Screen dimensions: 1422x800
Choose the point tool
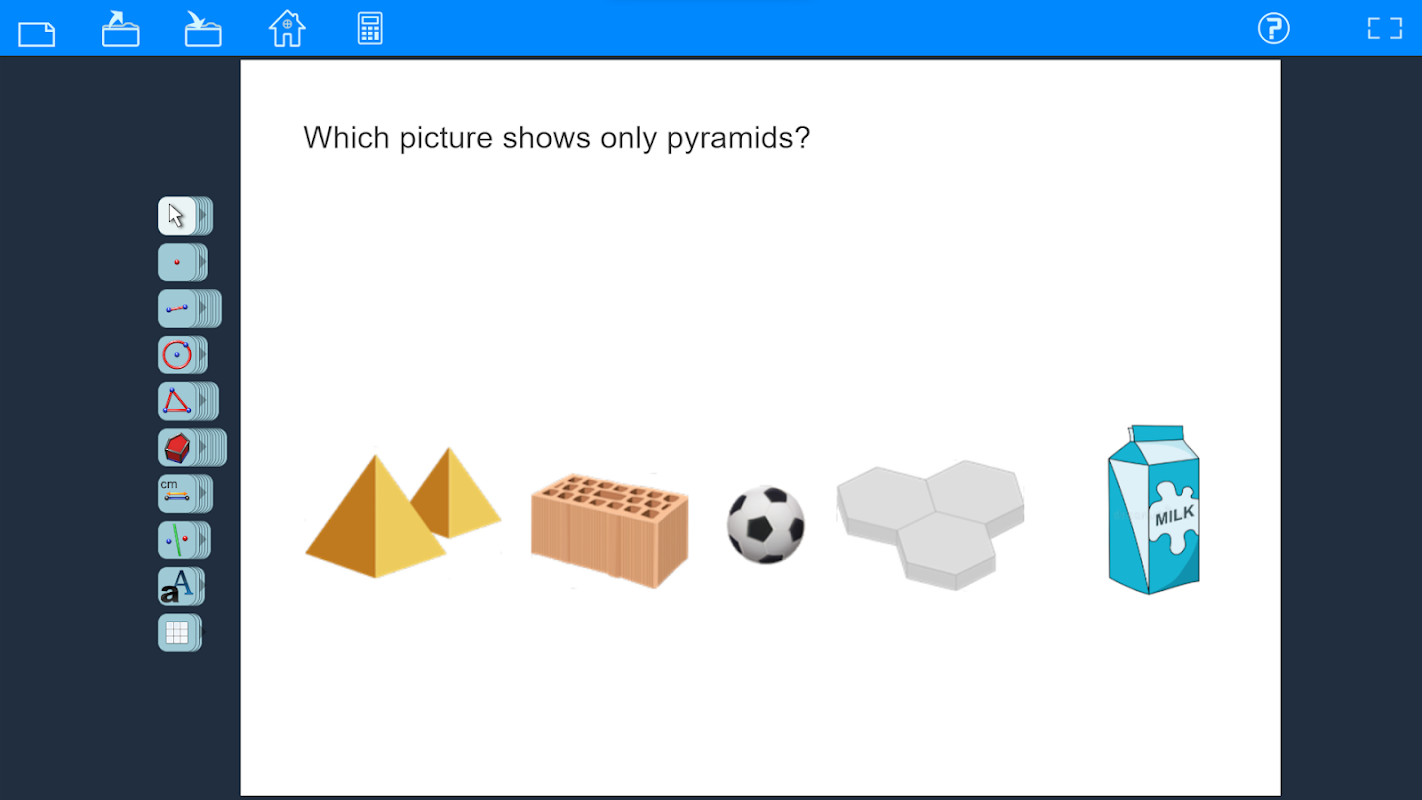click(x=177, y=262)
